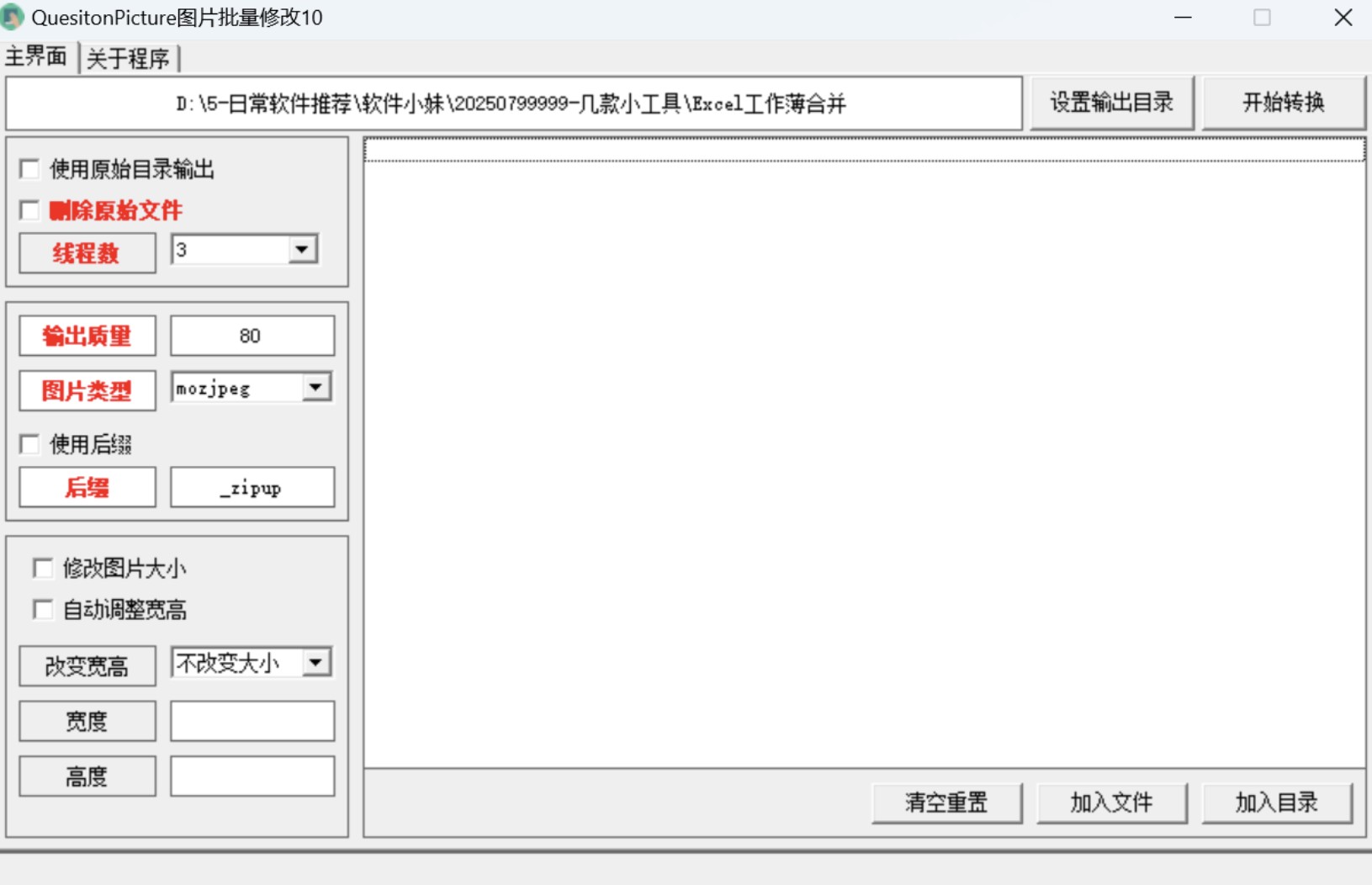Click the QuesitonPicture app icon in title bar

pos(12,17)
